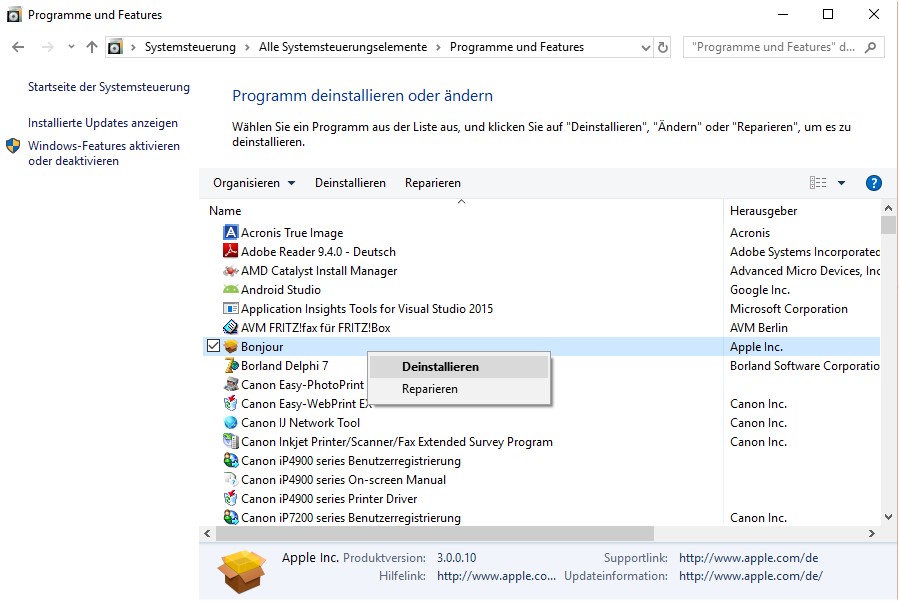Click Deinstallieren in the toolbar
This screenshot has height=601, width=899.
350,183
